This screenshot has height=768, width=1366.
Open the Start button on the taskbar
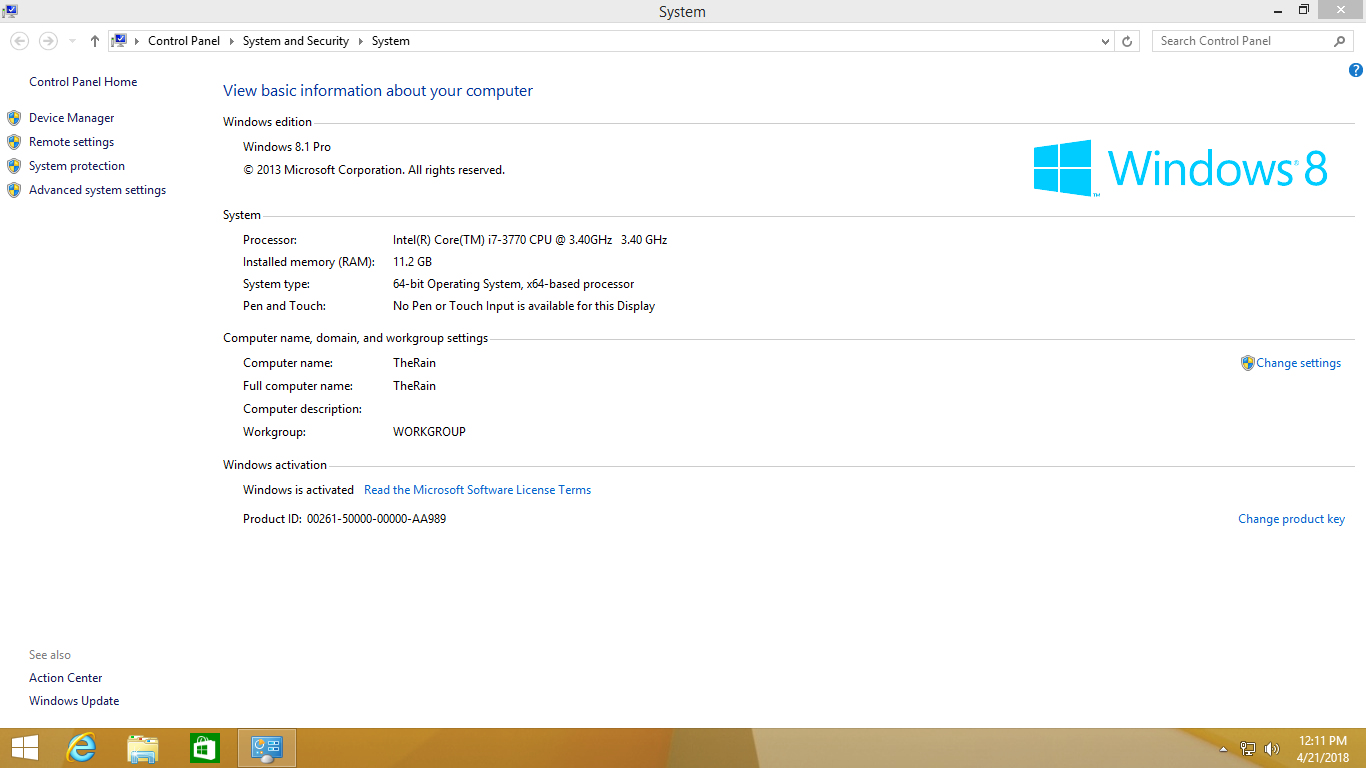coord(24,748)
